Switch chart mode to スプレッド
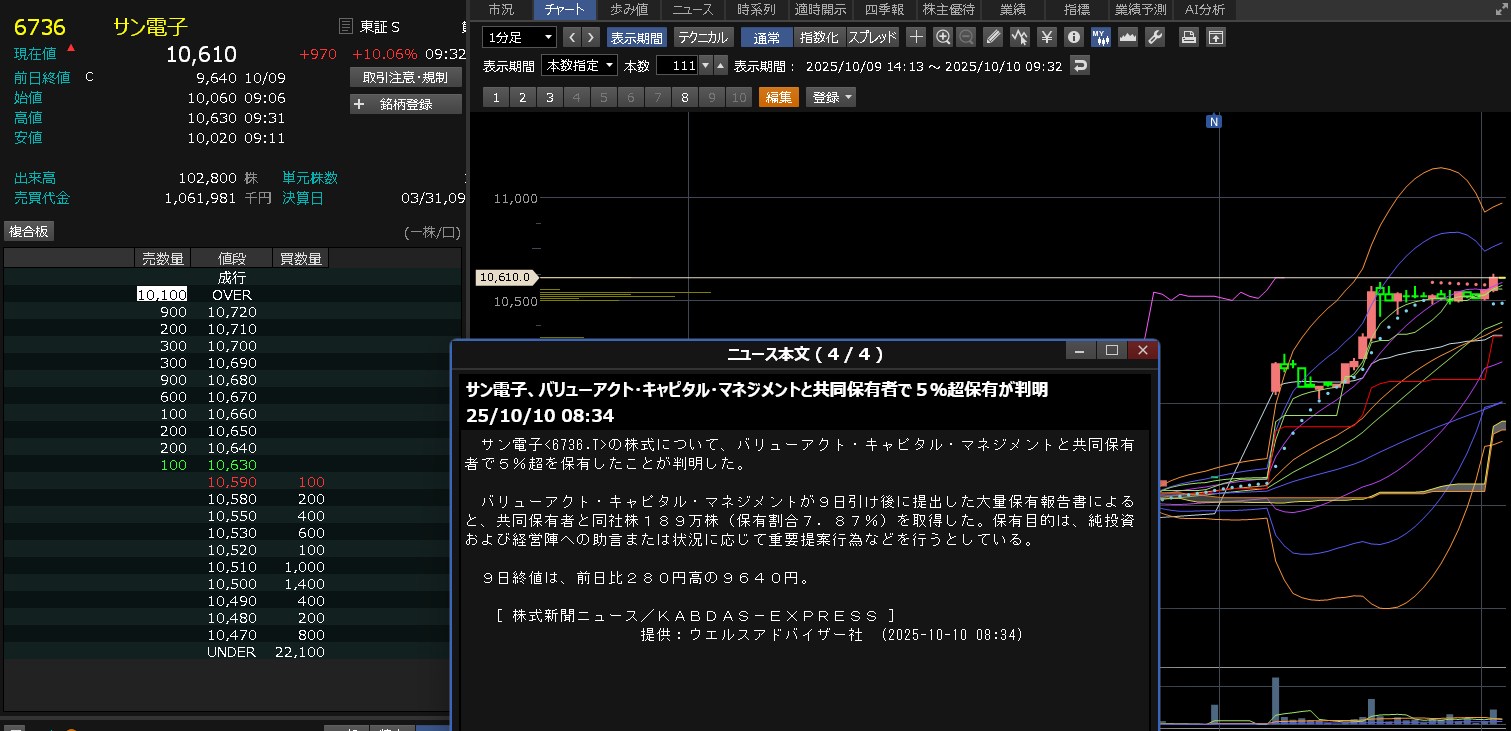Viewport: 1511px width, 731px height. (x=872, y=38)
